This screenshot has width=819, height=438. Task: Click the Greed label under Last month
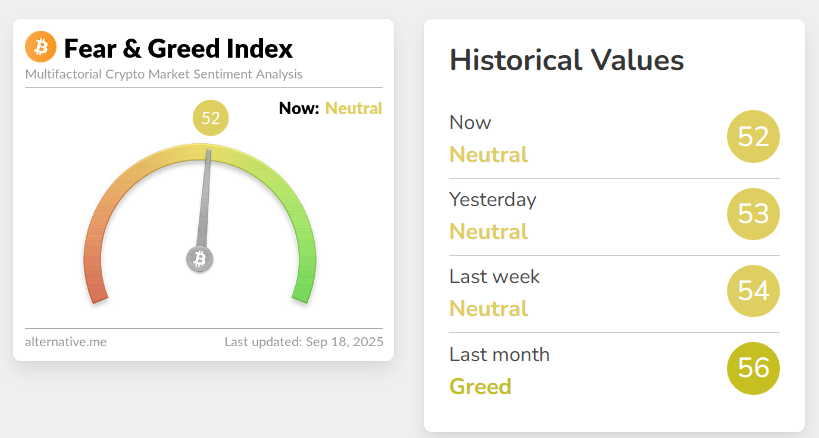click(x=480, y=386)
